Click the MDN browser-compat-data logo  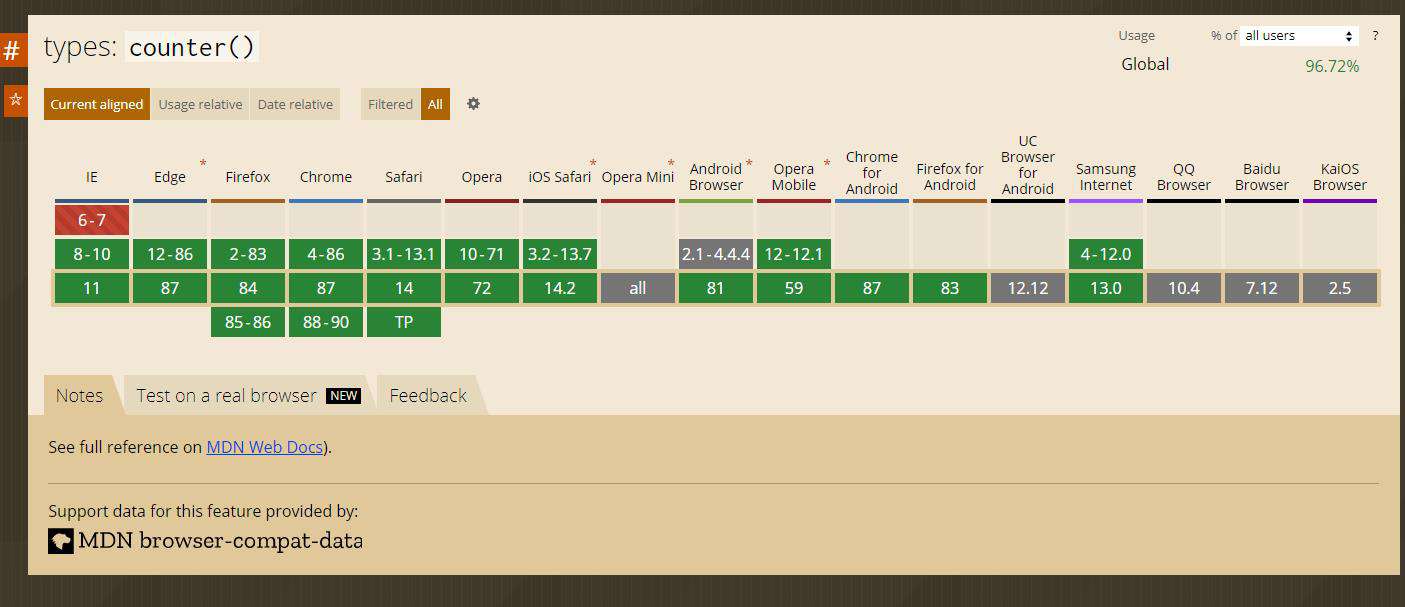205,541
